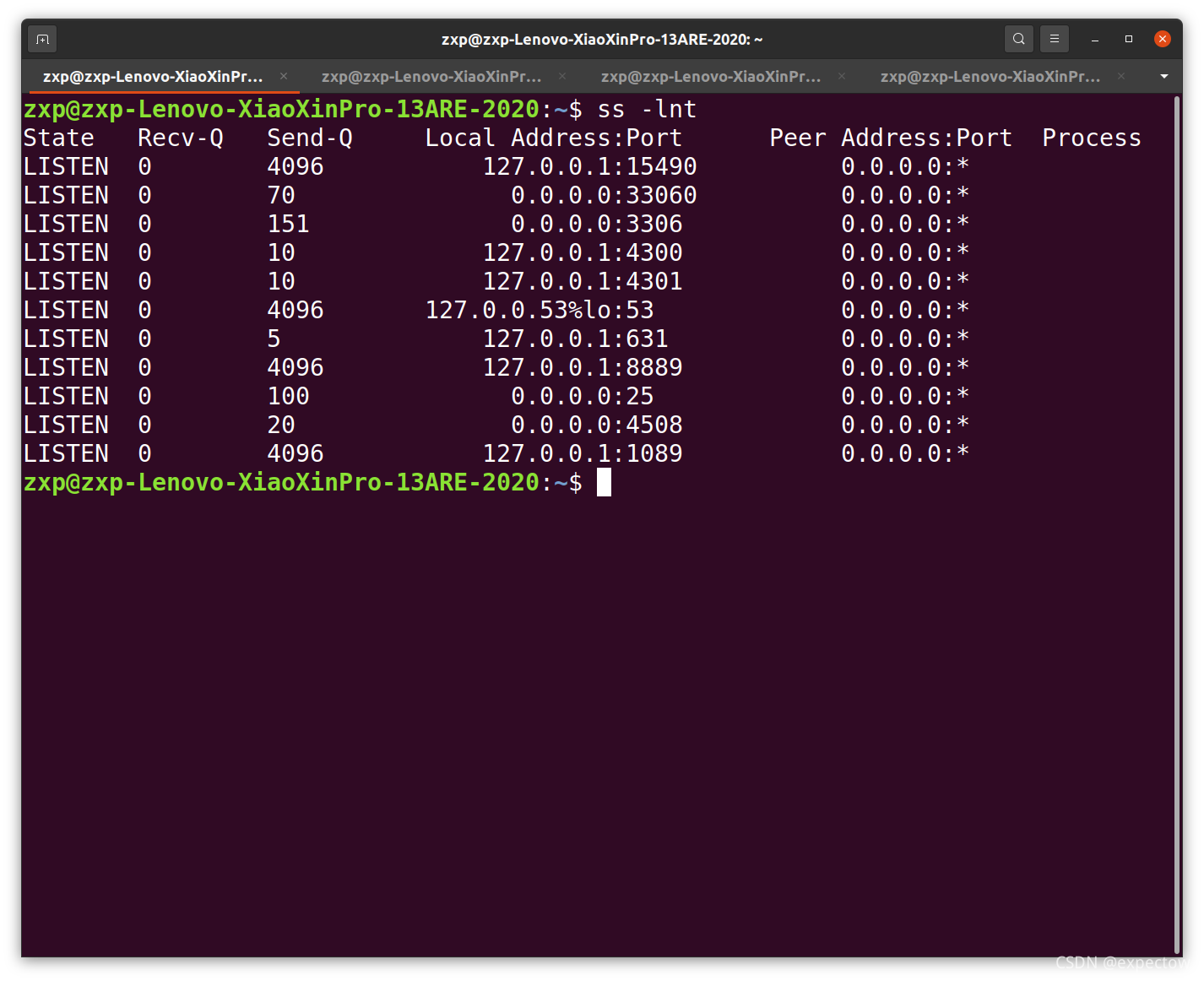Screen dimensions: 1204x981
Task: Click the 'Send-Q' column header
Action: (310, 138)
